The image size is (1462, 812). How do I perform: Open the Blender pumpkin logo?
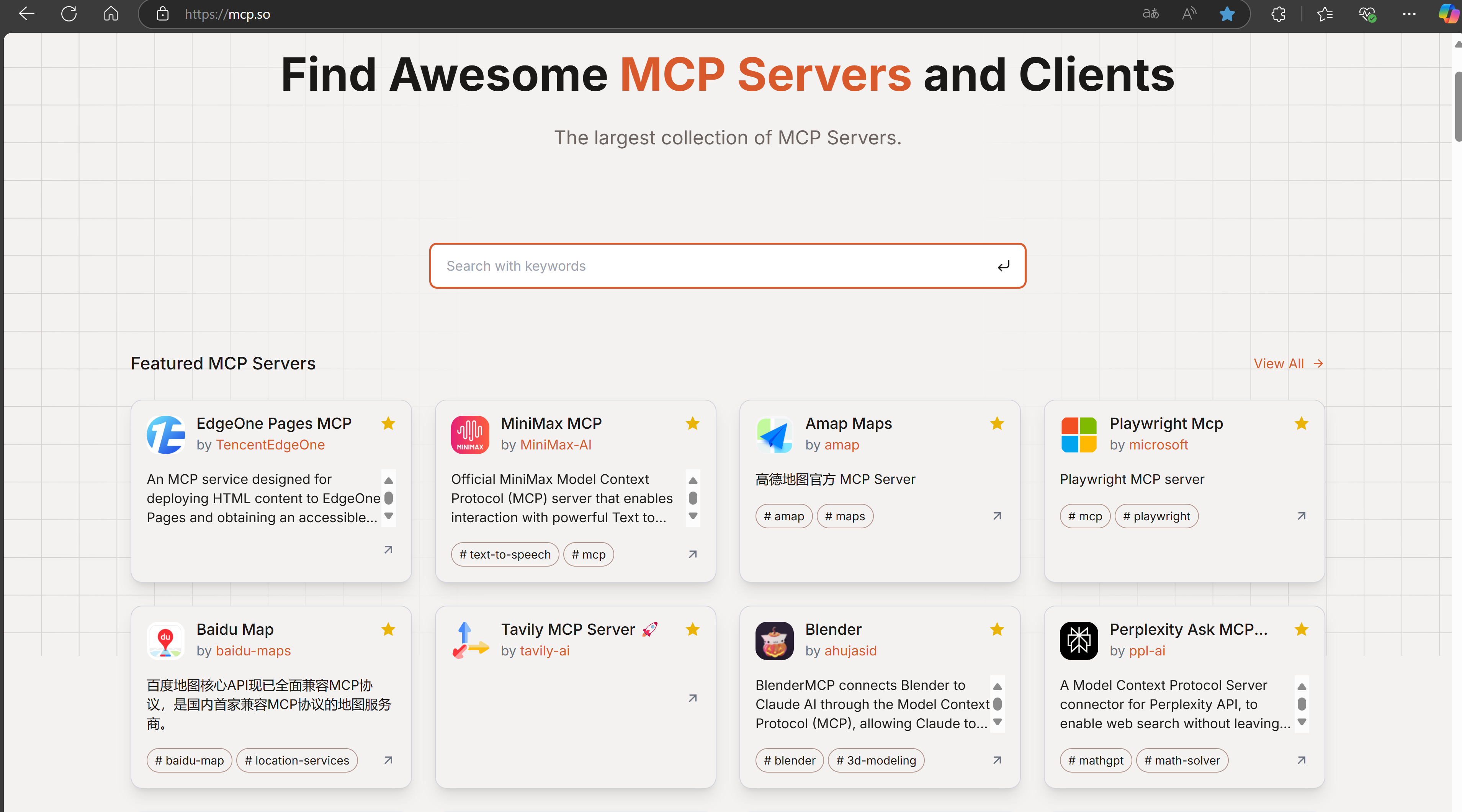click(x=774, y=640)
